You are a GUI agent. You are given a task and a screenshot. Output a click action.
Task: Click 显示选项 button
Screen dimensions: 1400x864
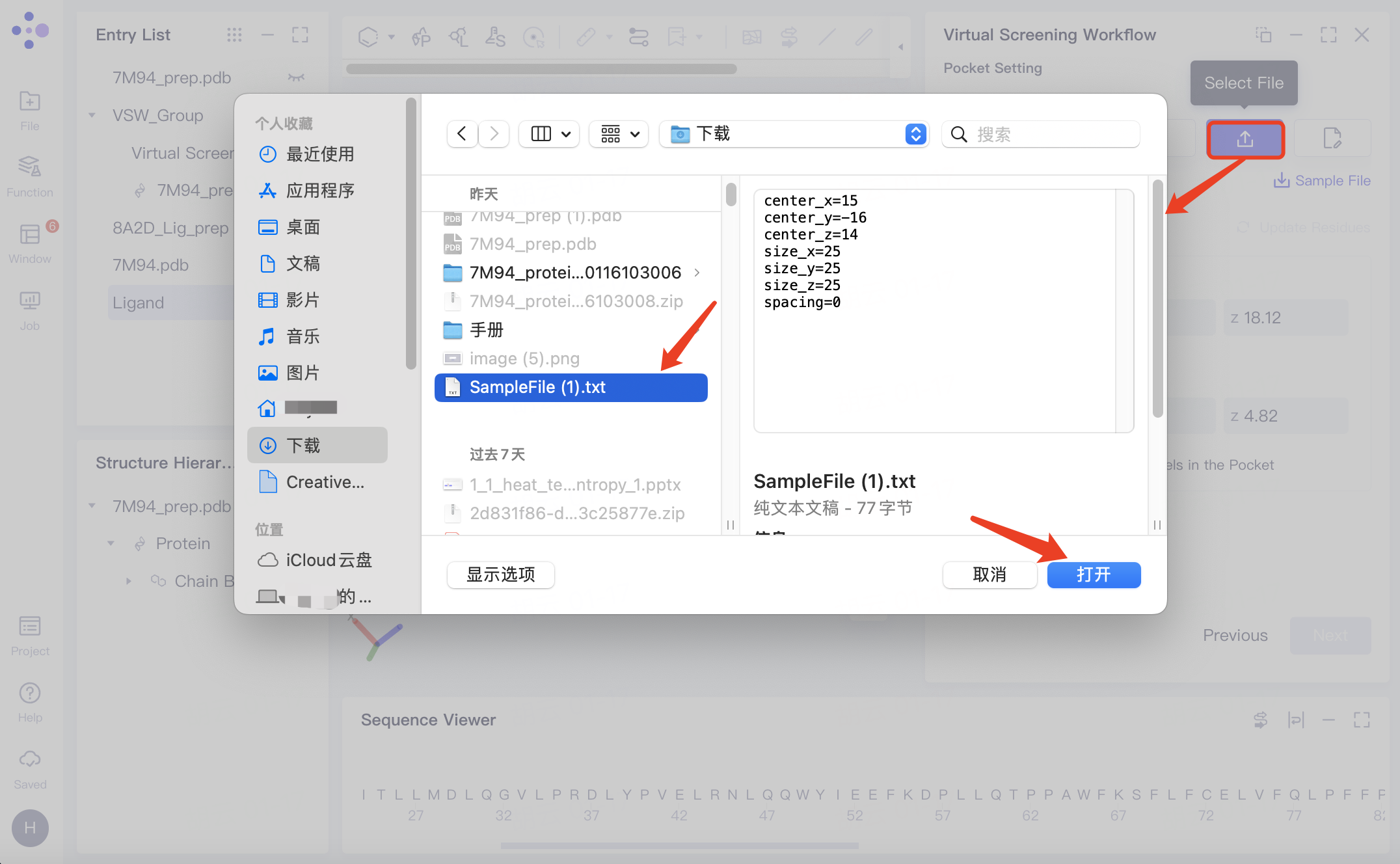(x=501, y=575)
